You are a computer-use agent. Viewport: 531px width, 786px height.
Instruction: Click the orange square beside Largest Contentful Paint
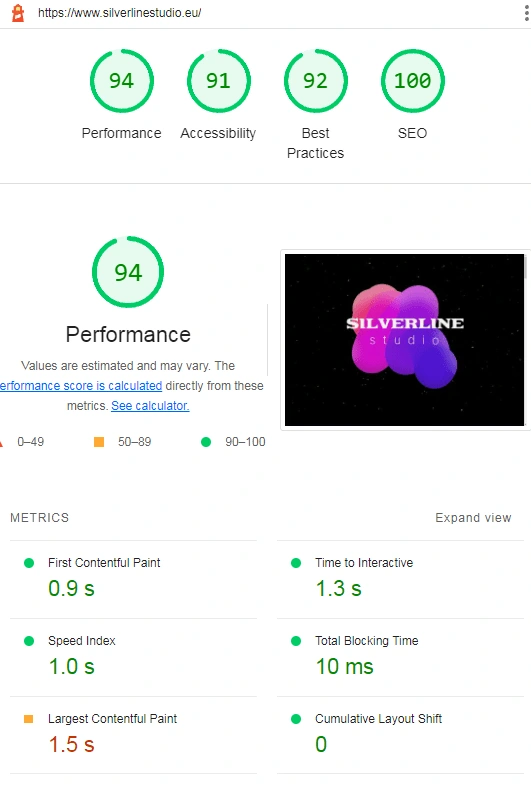click(29, 719)
